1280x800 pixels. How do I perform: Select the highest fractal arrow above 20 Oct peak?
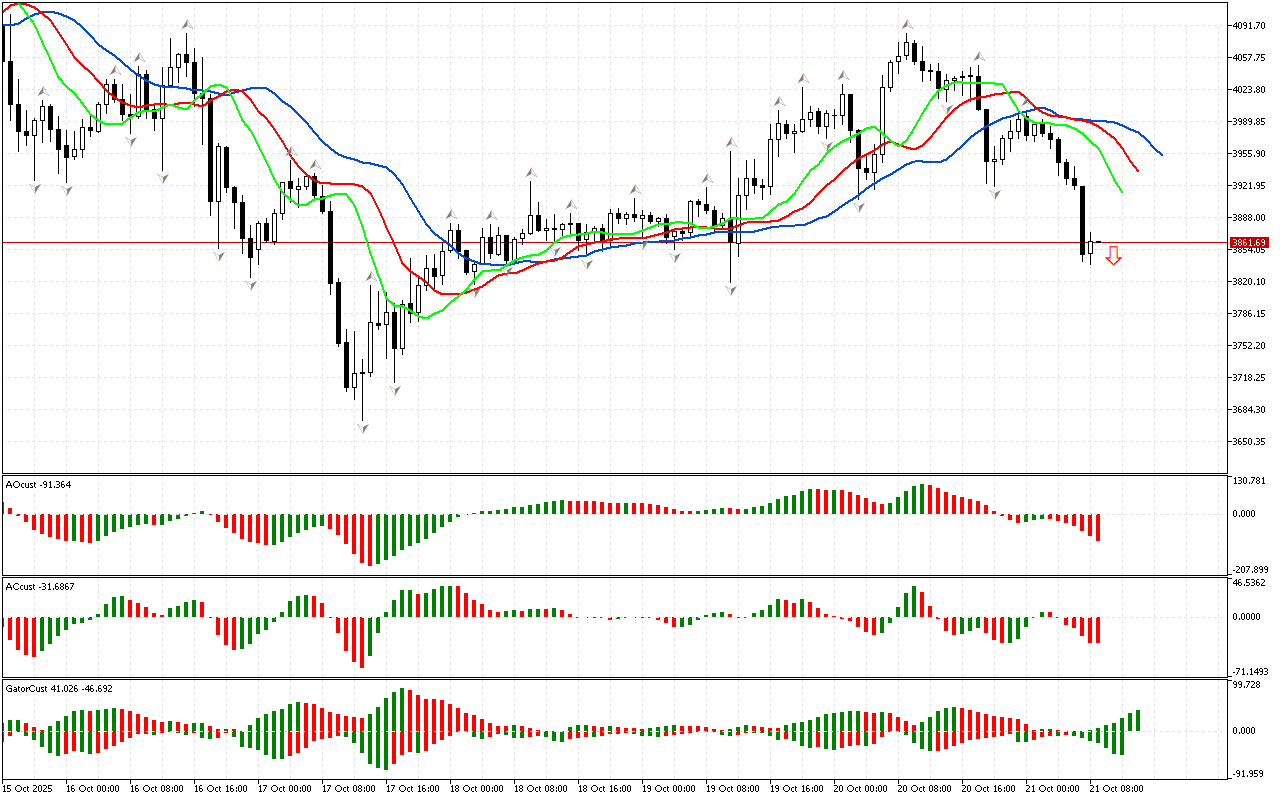coord(907,24)
